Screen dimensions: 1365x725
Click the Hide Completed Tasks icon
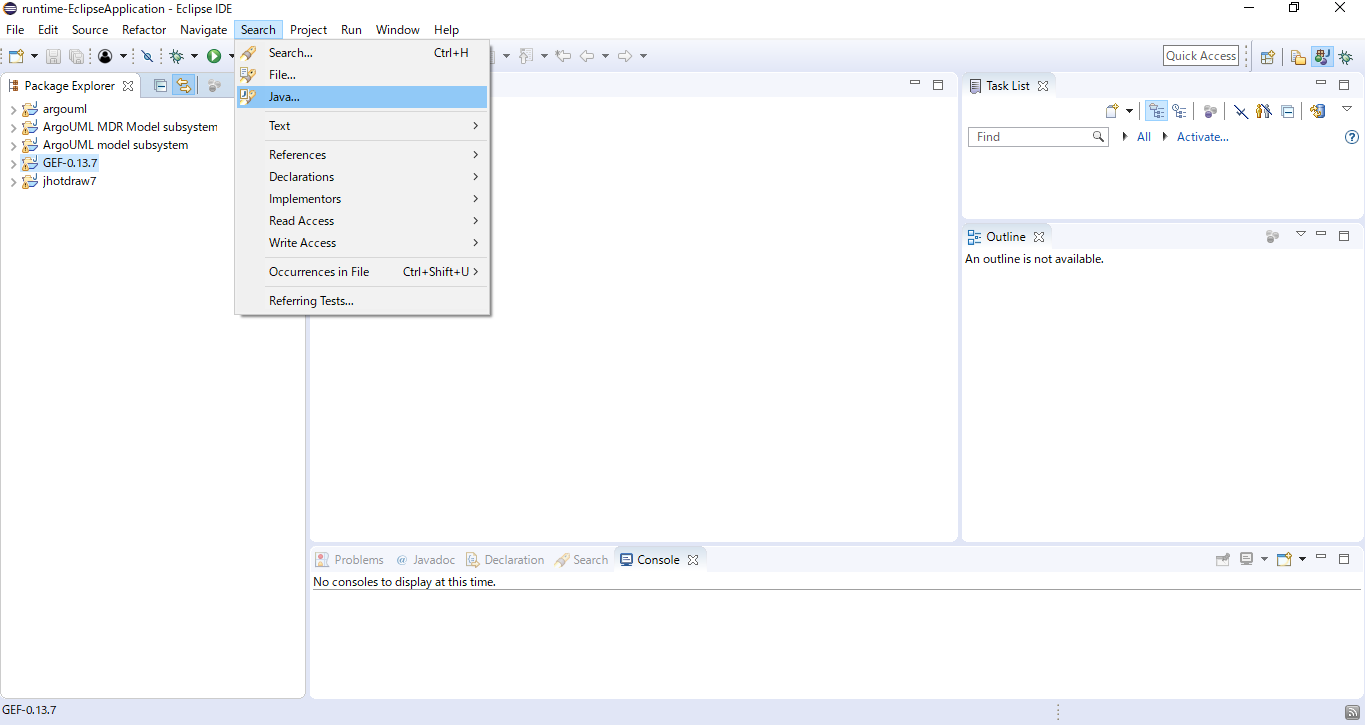tap(1240, 111)
